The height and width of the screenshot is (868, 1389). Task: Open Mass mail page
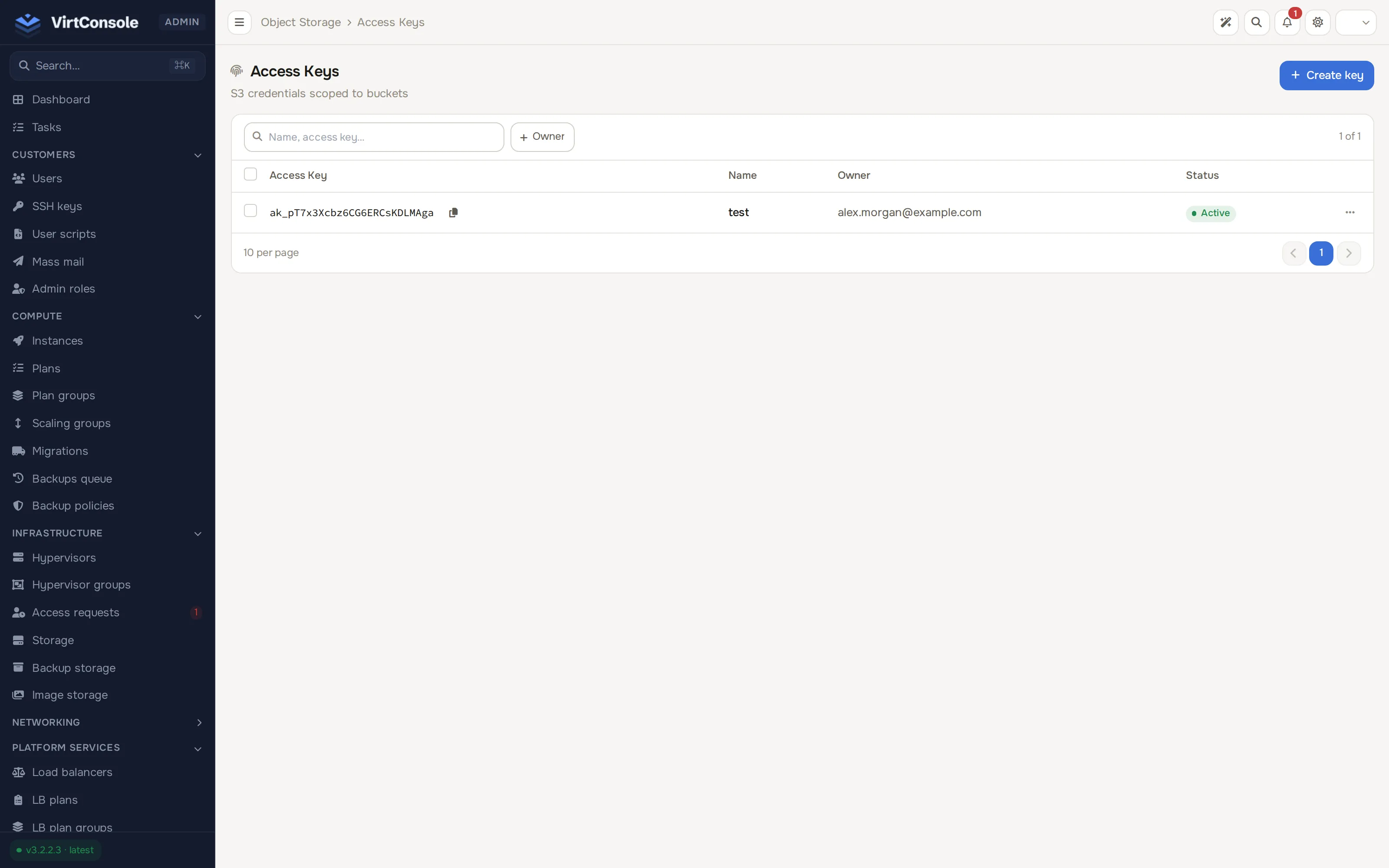108,262
